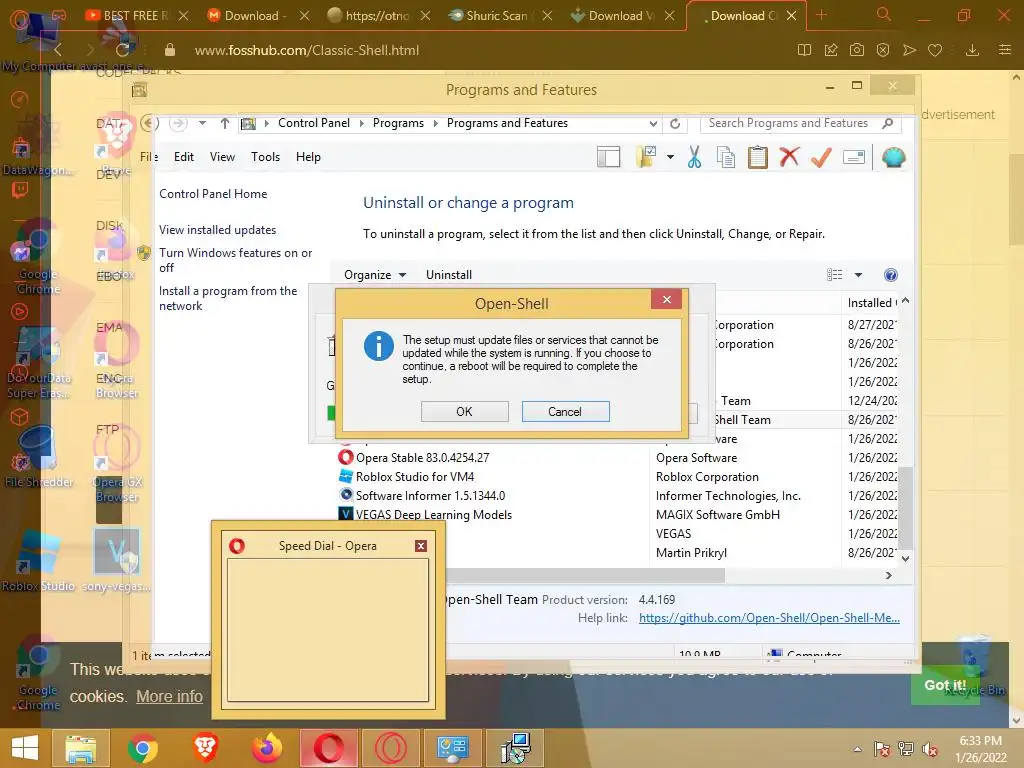Open the View menu
The height and width of the screenshot is (768, 1024).
222,157
